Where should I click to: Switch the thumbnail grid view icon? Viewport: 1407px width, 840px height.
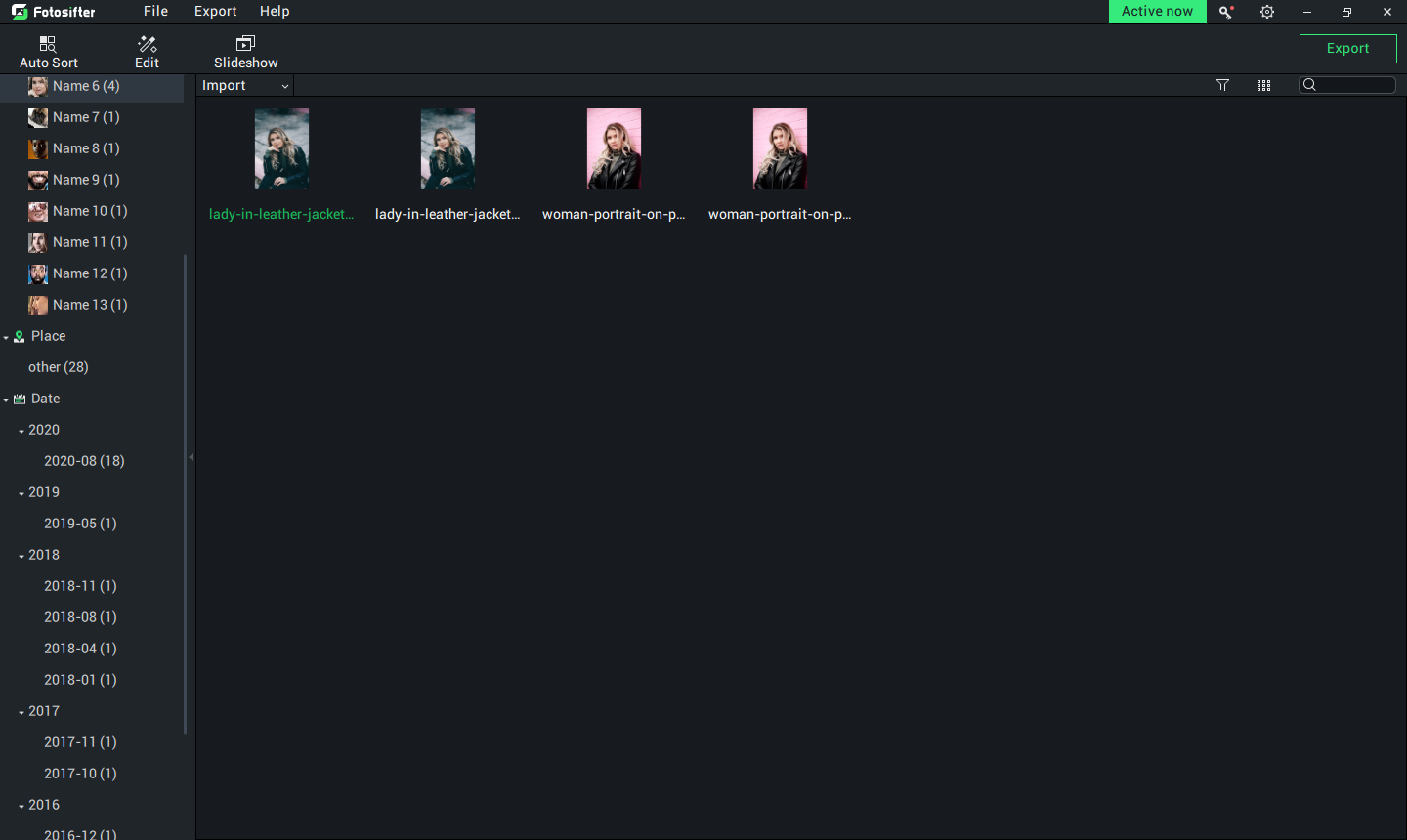click(1263, 85)
